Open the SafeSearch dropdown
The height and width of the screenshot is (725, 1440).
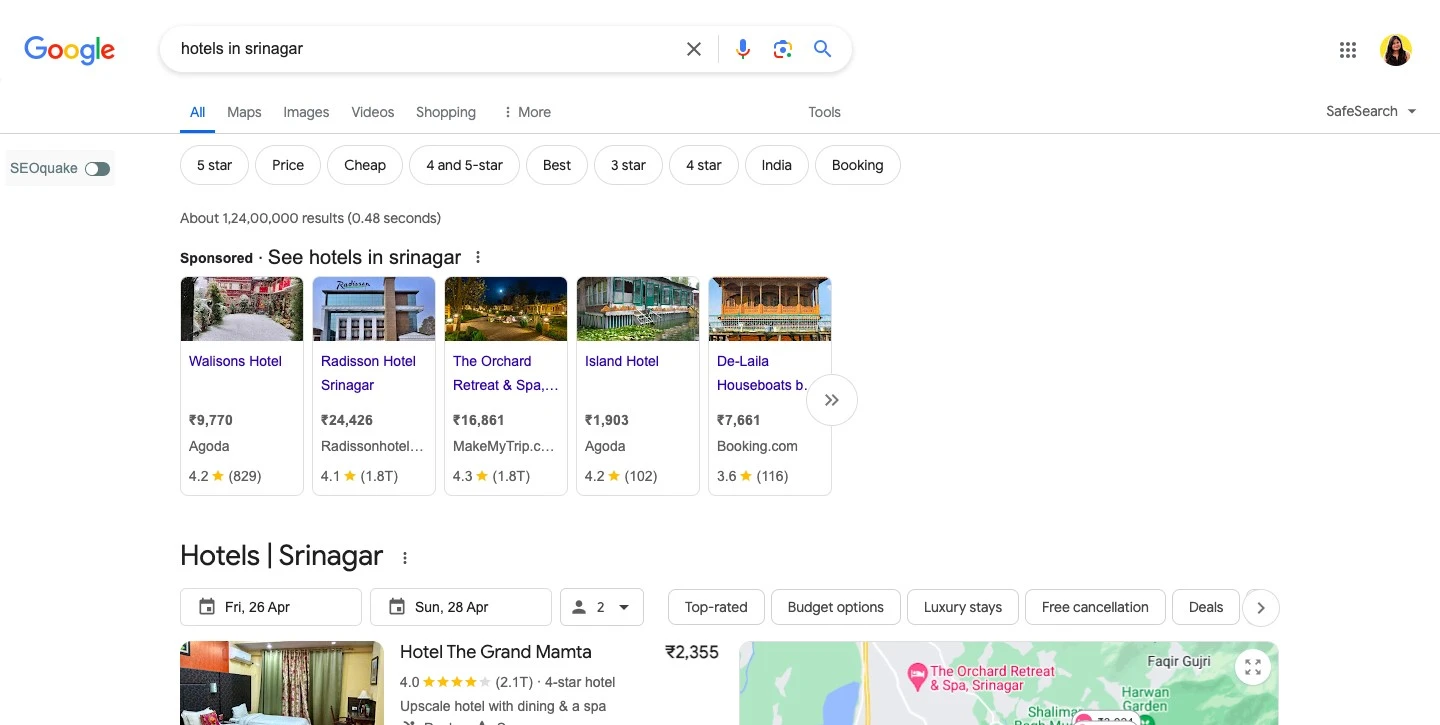[x=1371, y=111]
